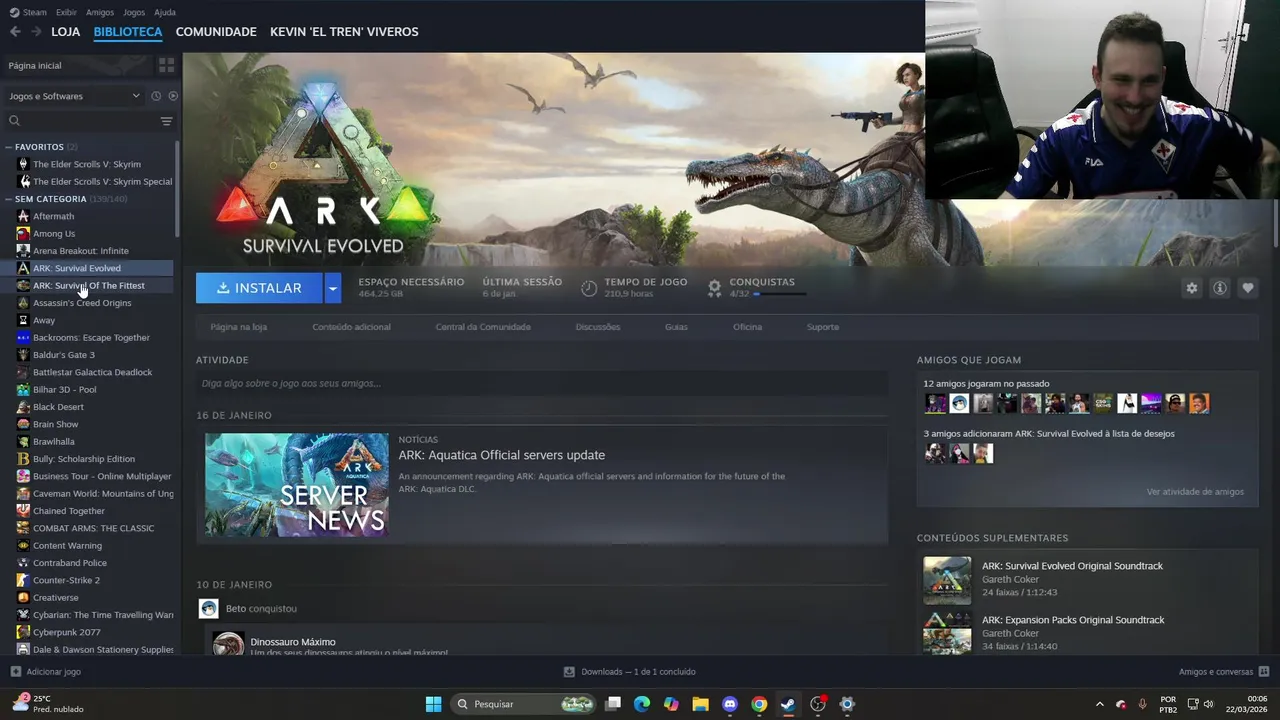Open Conteúdo adicional tab
Image resolution: width=1280 pixels, height=720 pixels.
351,327
